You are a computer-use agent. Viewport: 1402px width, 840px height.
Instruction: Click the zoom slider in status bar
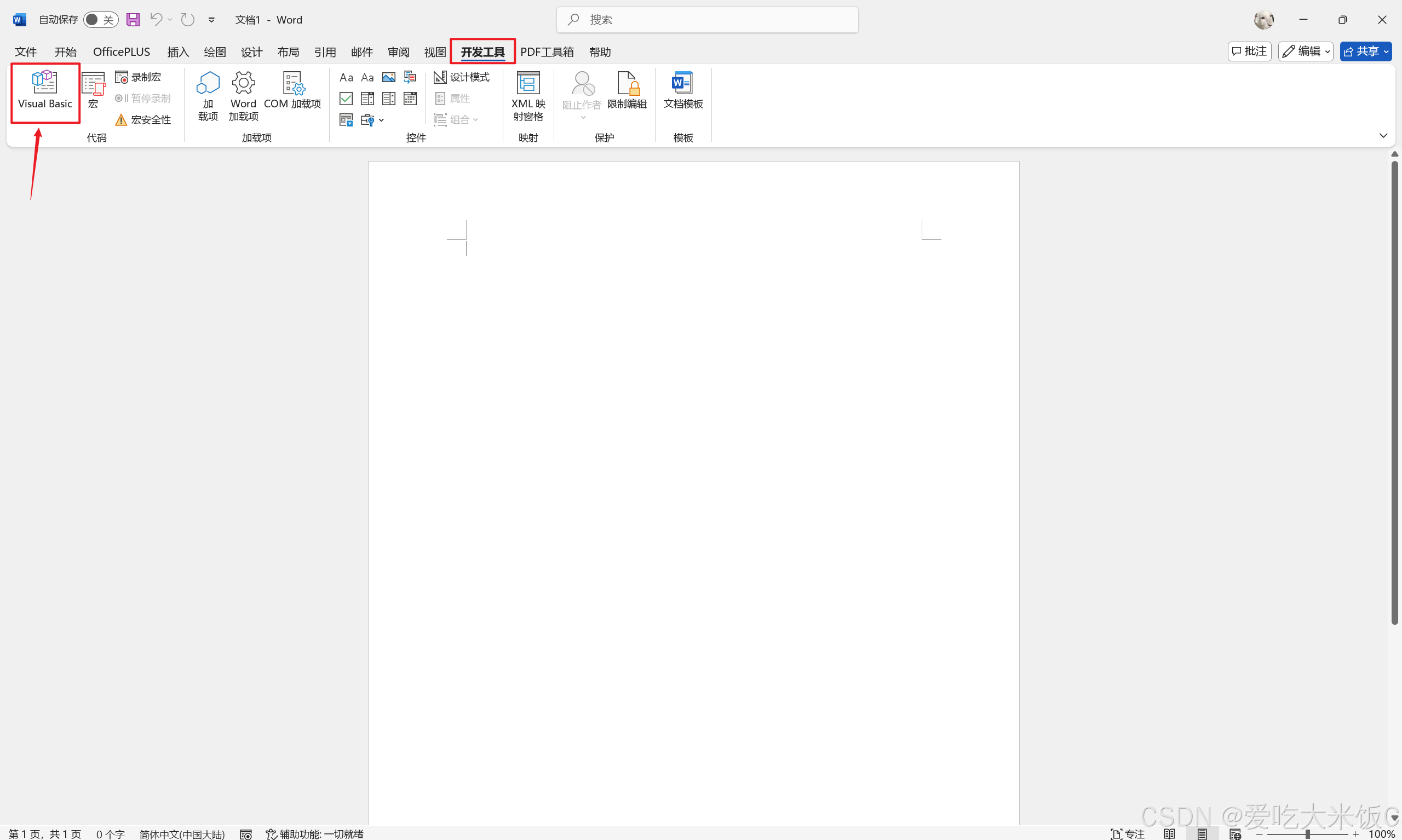pyautogui.click(x=1307, y=834)
